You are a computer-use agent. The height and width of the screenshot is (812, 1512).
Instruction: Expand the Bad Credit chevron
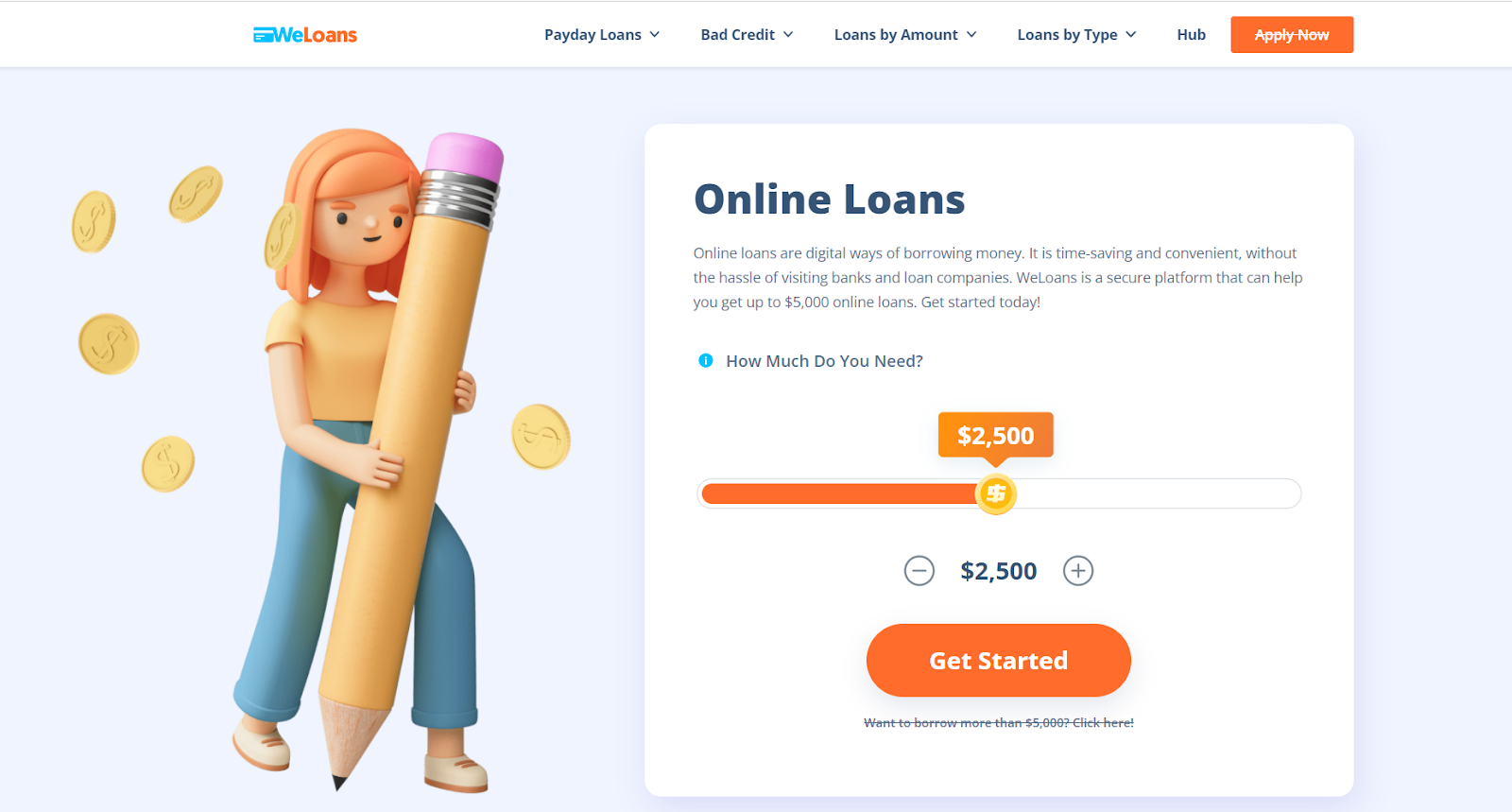[788, 35]
